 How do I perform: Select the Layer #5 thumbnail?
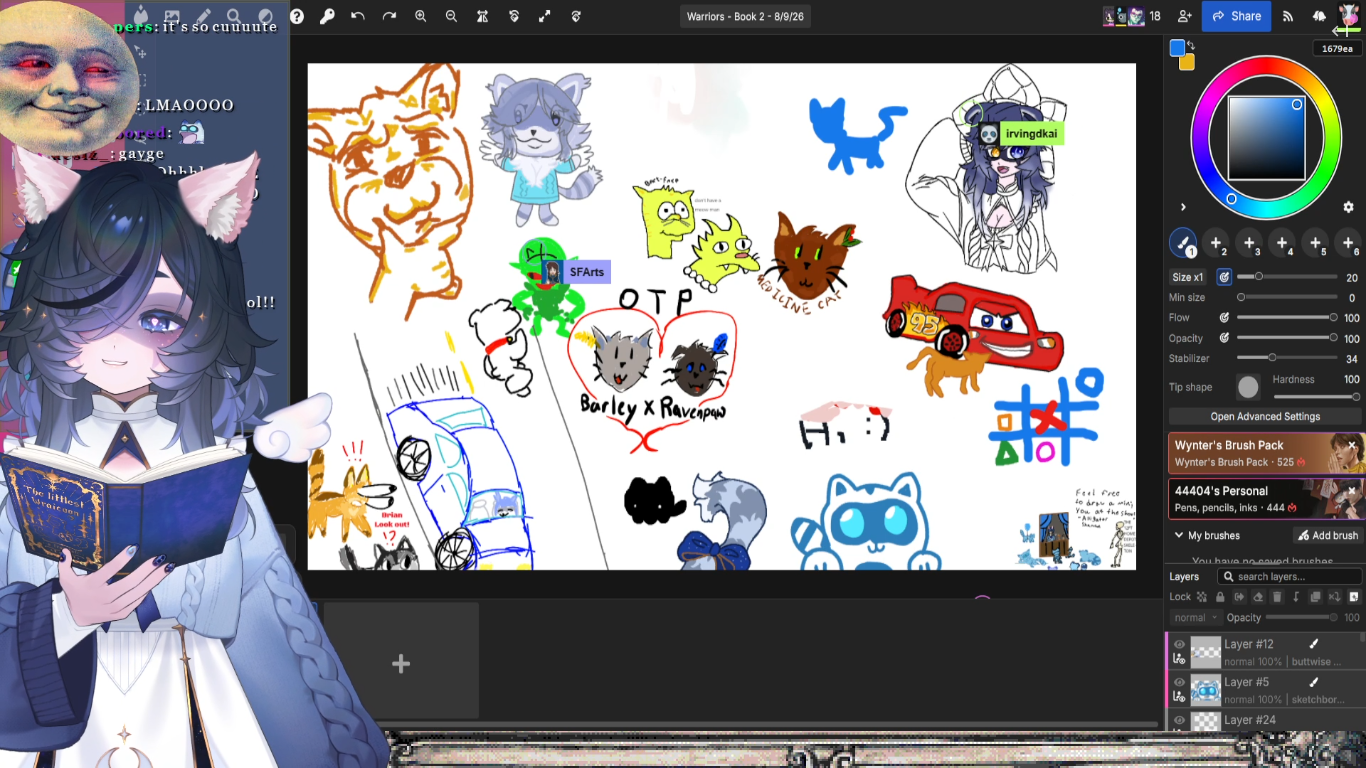coord(1206,690)
